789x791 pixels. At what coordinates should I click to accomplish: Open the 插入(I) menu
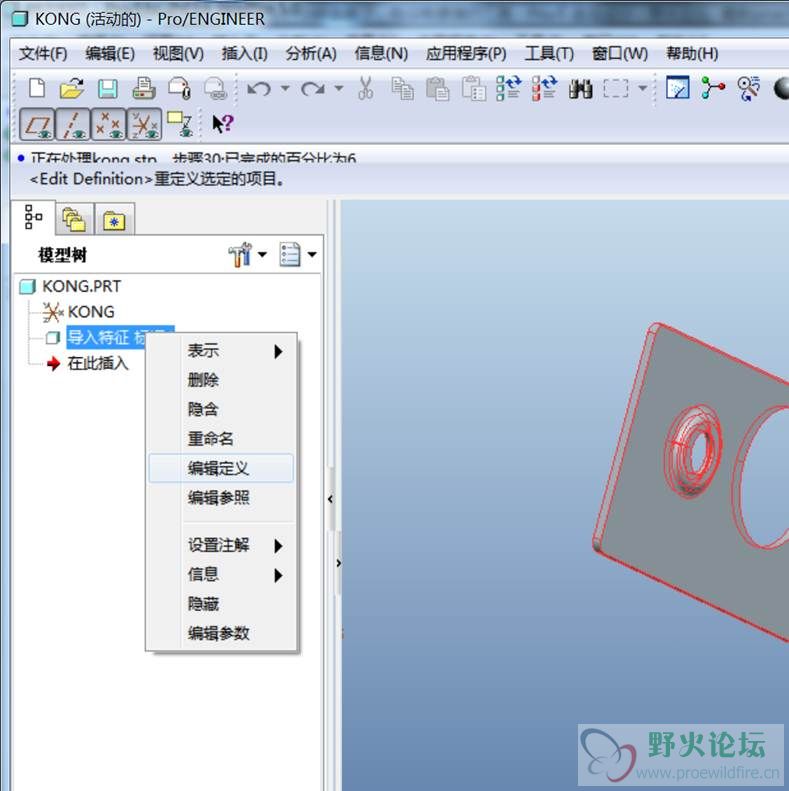click(245, 53)
